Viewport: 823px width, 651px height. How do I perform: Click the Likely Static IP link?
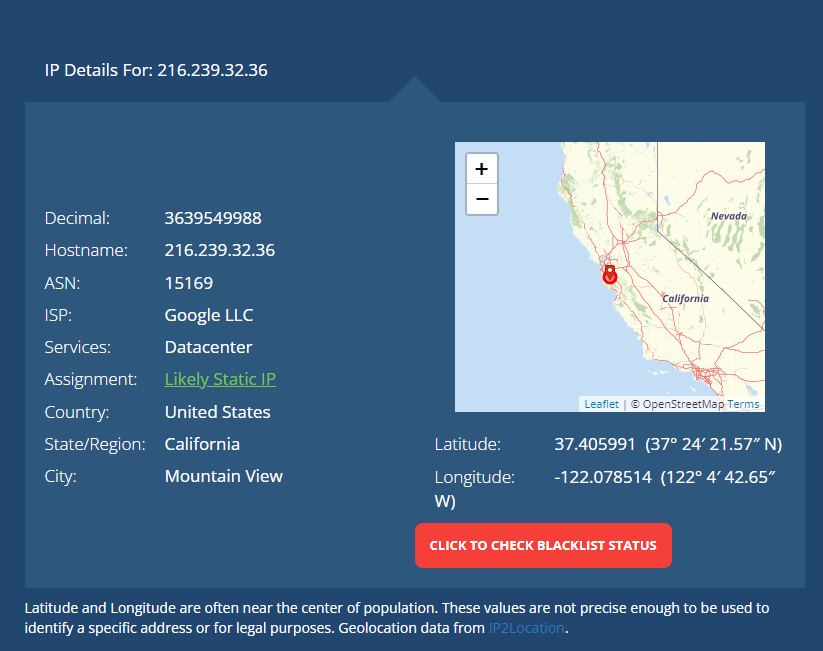(220, 379)
